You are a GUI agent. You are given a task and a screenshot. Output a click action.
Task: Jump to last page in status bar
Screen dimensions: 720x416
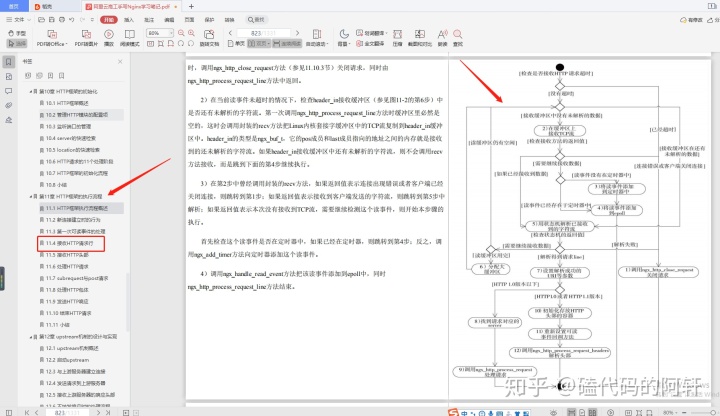point(108,412)
